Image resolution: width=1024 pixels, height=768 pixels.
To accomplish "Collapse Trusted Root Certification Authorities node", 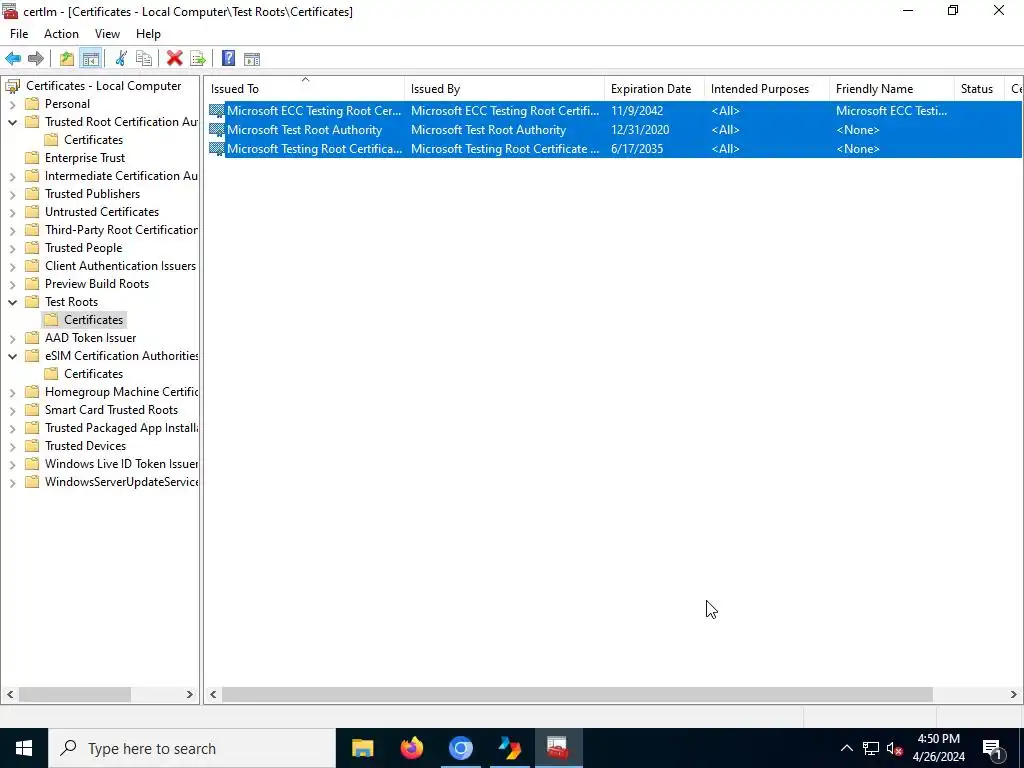I will 12,122.
